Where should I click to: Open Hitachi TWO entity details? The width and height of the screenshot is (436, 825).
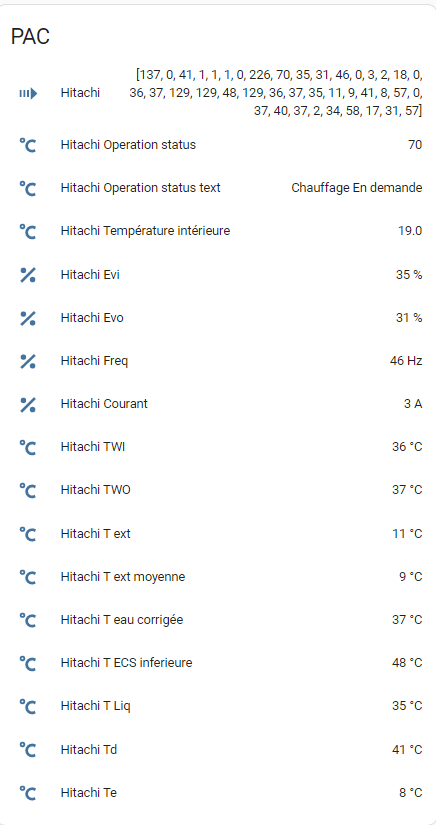[220, 490]
